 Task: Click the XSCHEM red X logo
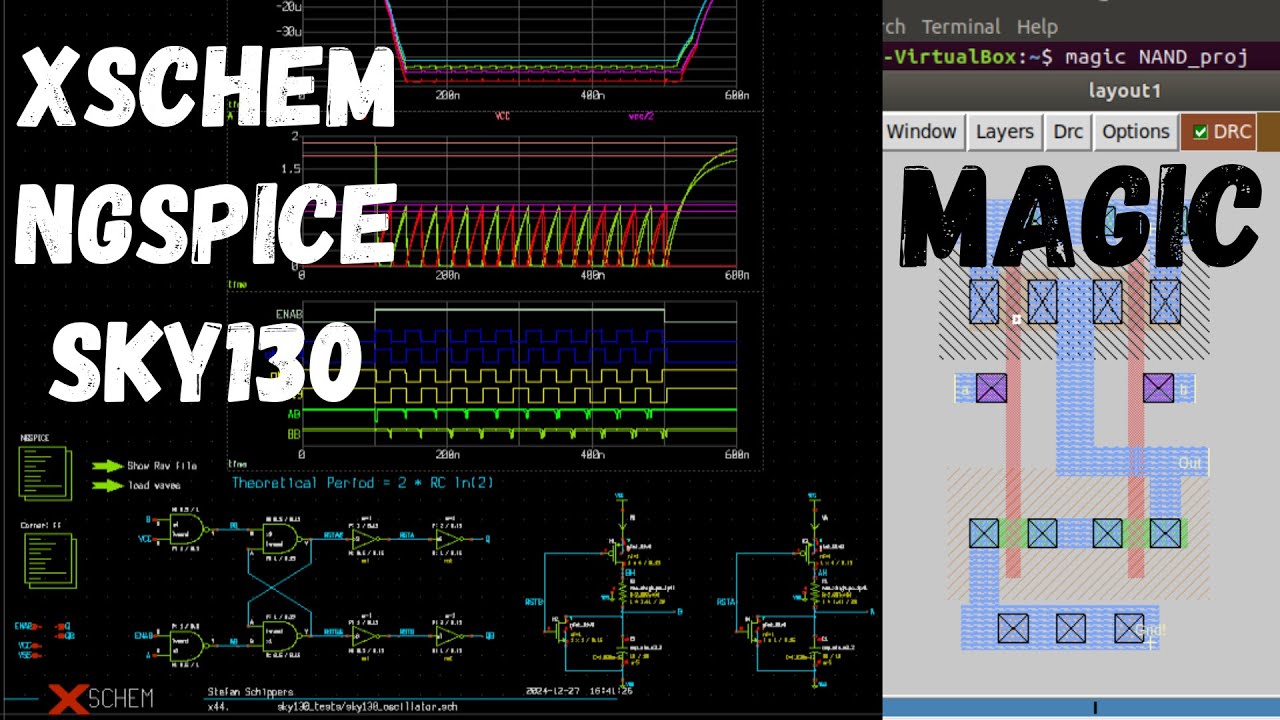click(x=67, y=699)
